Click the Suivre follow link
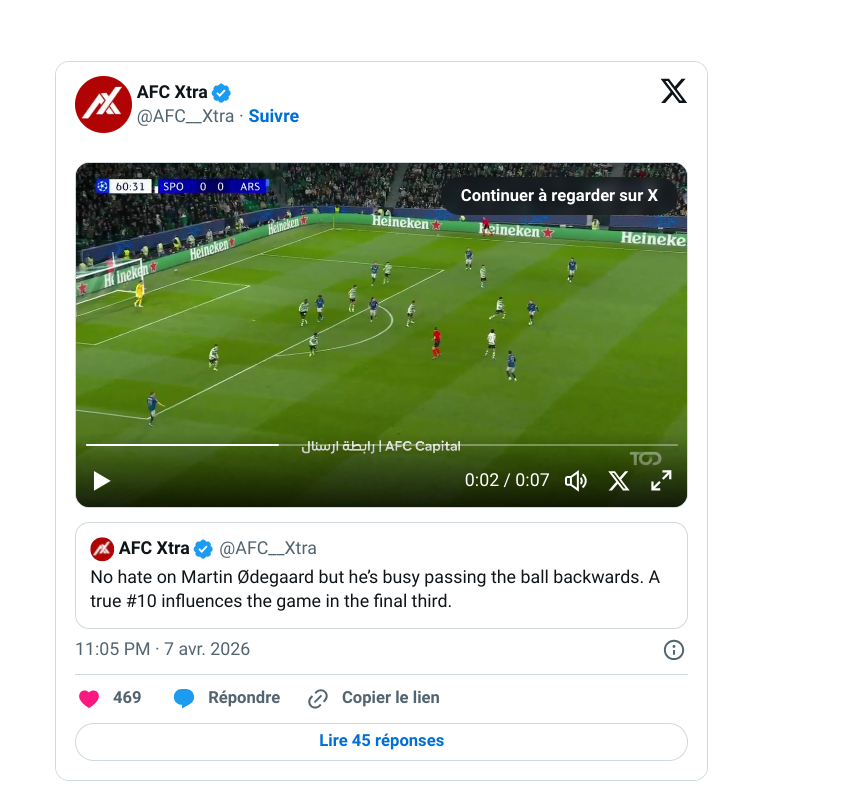The image size is (844, 794). tap(273, 116)
